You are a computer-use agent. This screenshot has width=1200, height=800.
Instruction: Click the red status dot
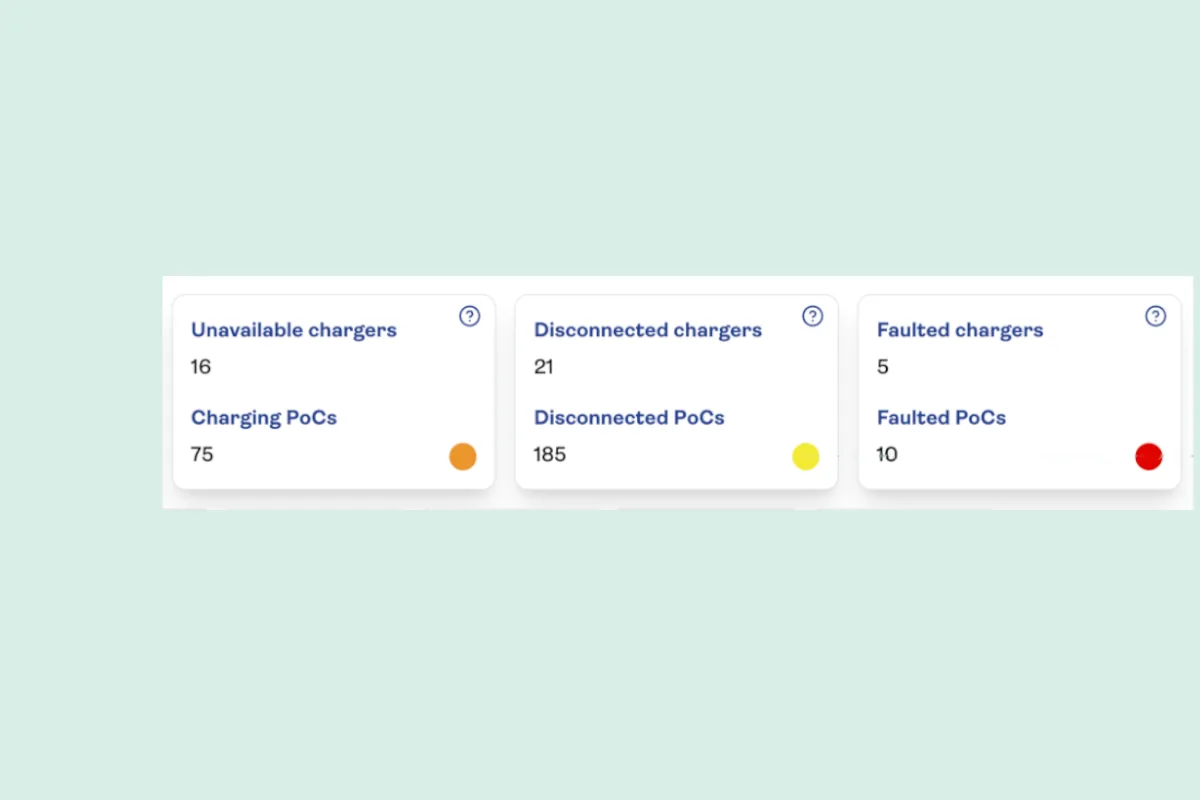click(1148, 457)
